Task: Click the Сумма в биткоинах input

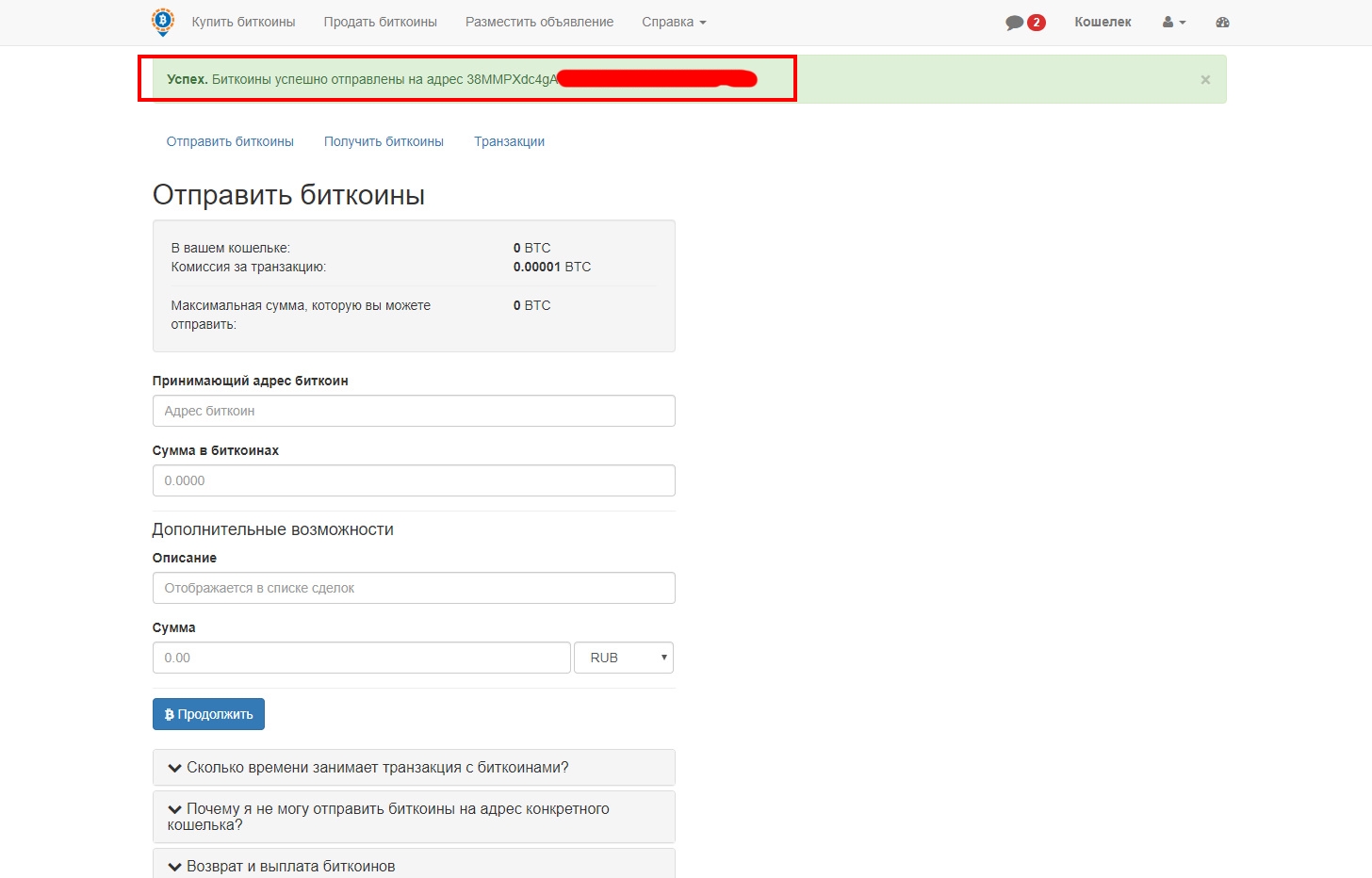Action: click(414, 480)
